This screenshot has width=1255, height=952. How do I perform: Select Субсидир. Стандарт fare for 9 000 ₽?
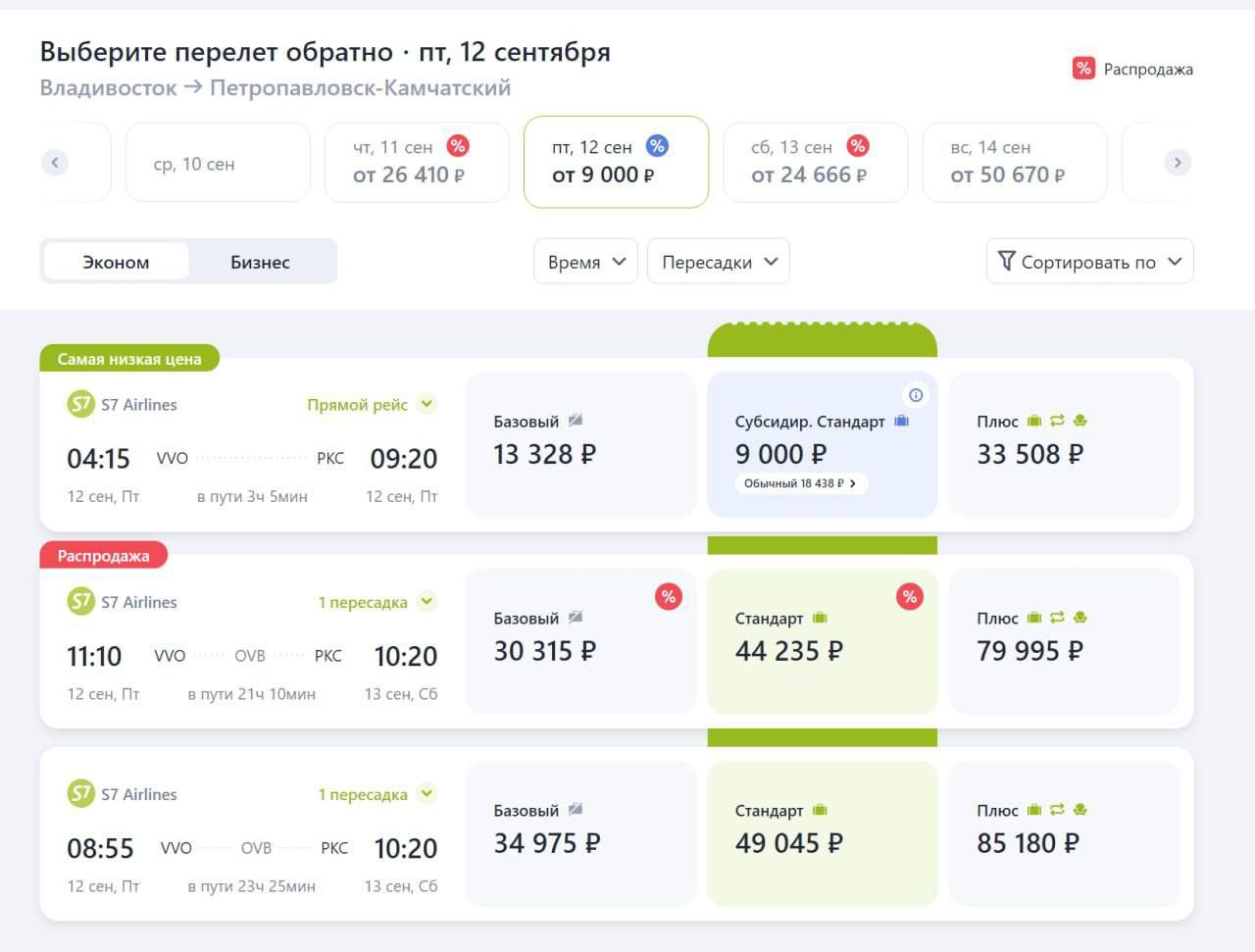pos(822,444)
